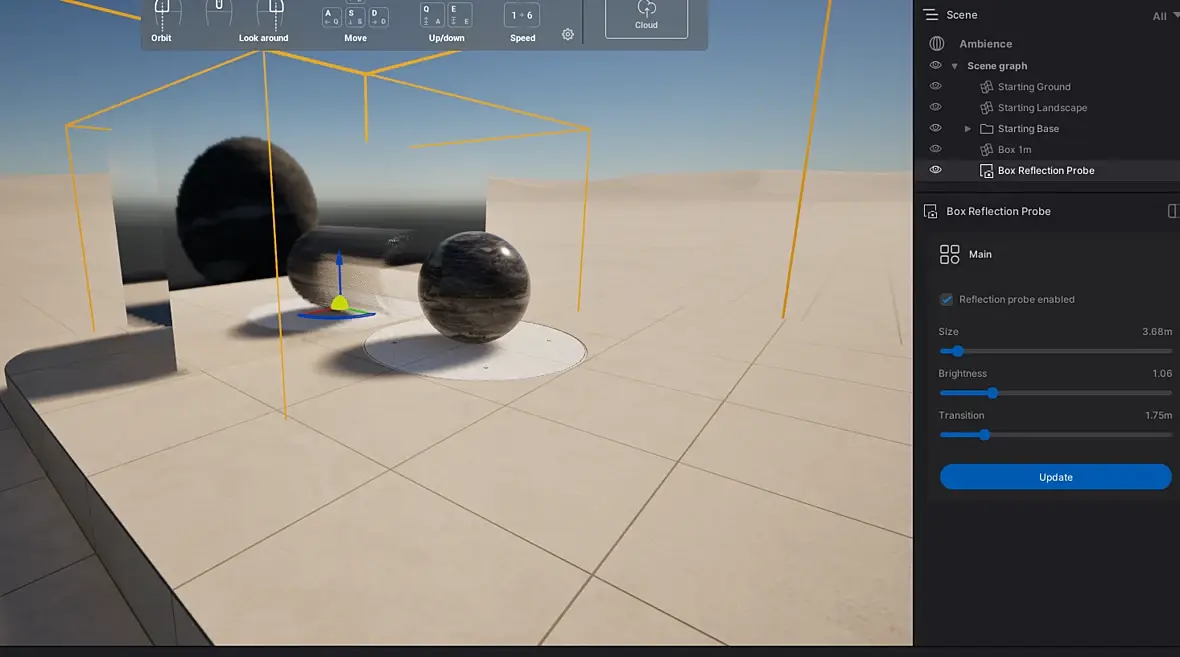Click the Starting Base folder icon
The width and height of the screenshot is (1180, 657).
pyautogui.click(x=987, y=129)
